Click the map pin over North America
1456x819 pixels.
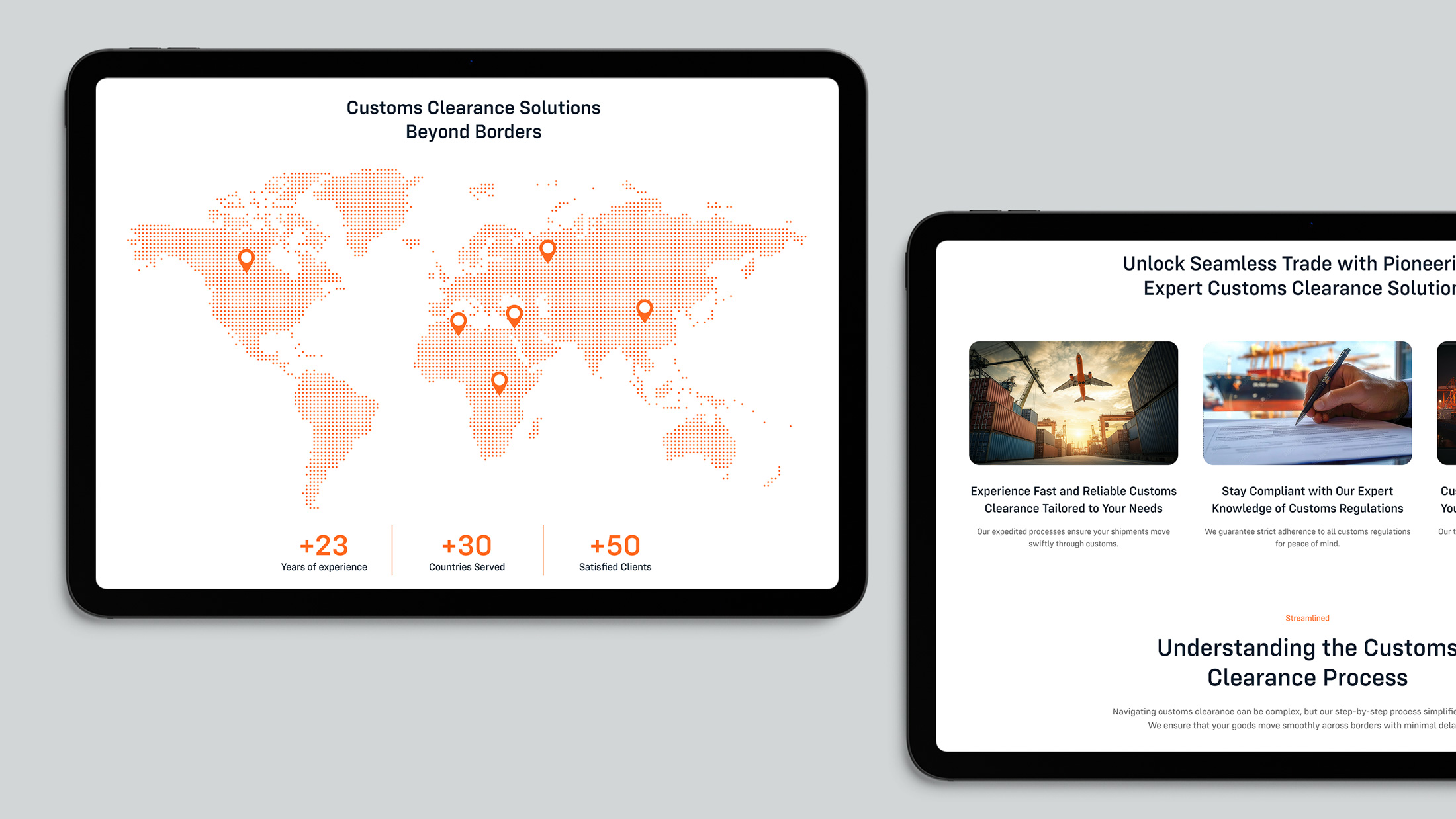pyautogui.click(x=246, y=259)
